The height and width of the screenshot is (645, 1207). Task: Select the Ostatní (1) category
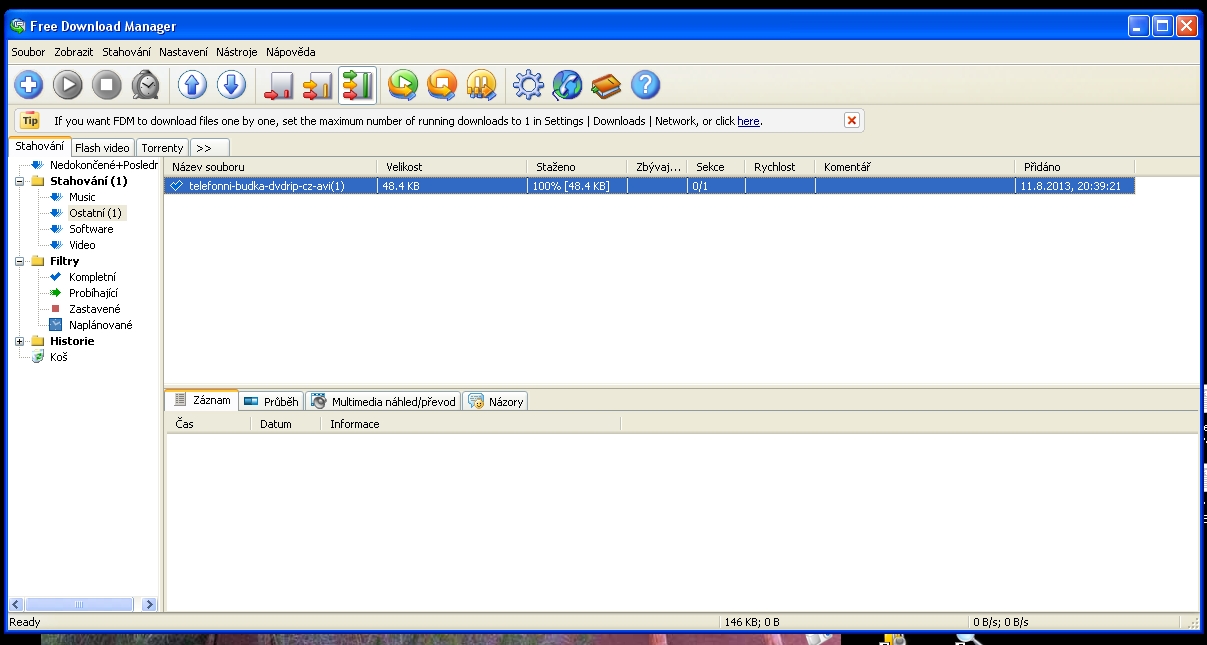point(95,213)
